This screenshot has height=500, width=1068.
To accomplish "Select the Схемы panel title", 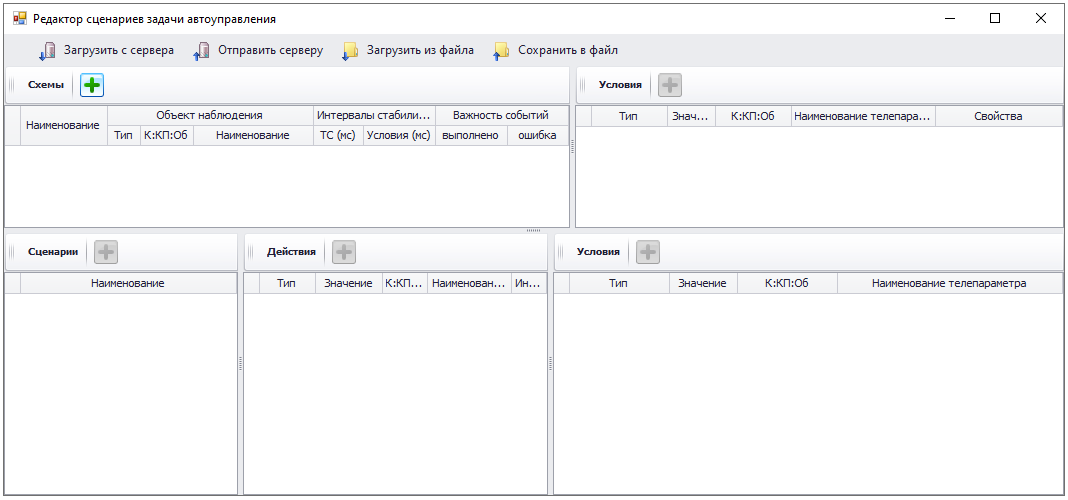I will (x=45, y=86).
